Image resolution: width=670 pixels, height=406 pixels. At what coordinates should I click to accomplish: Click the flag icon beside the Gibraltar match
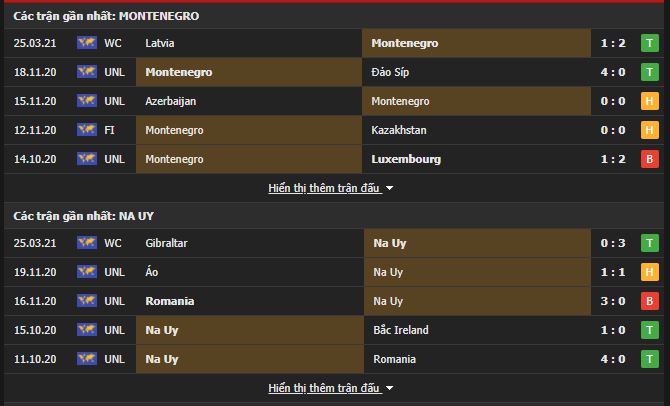click(x=87, y=243)
